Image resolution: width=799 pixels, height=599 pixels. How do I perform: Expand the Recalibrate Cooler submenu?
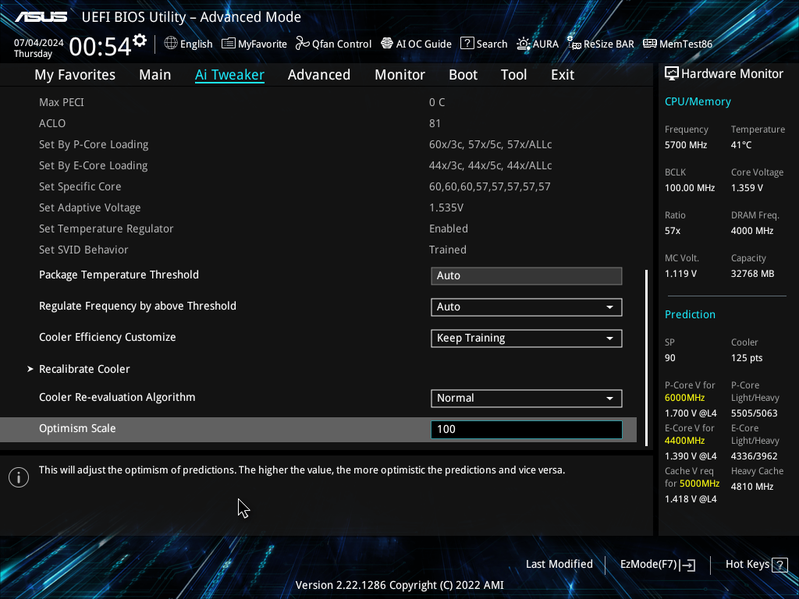[85, 369]
